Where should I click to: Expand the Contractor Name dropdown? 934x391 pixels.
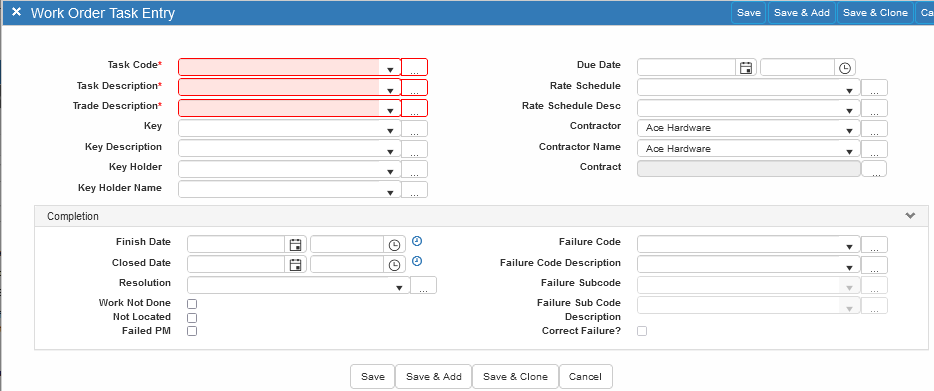(x=849, y=151)
